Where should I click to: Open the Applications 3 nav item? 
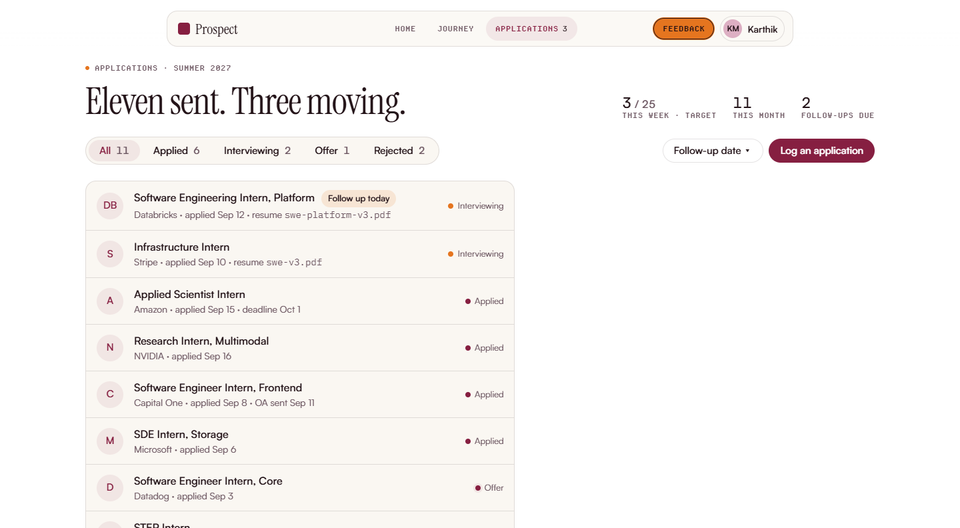tap(531, 29)
